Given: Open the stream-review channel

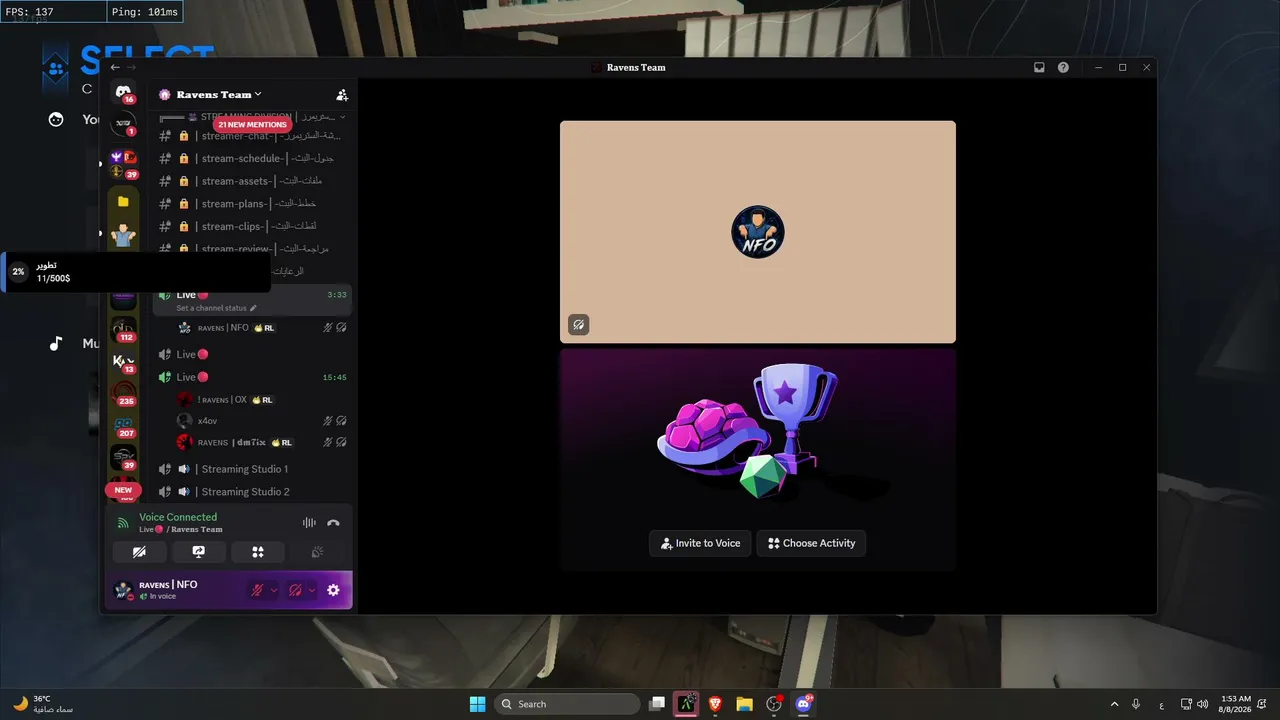Looking at the screenshot, I should coord(252,248).
